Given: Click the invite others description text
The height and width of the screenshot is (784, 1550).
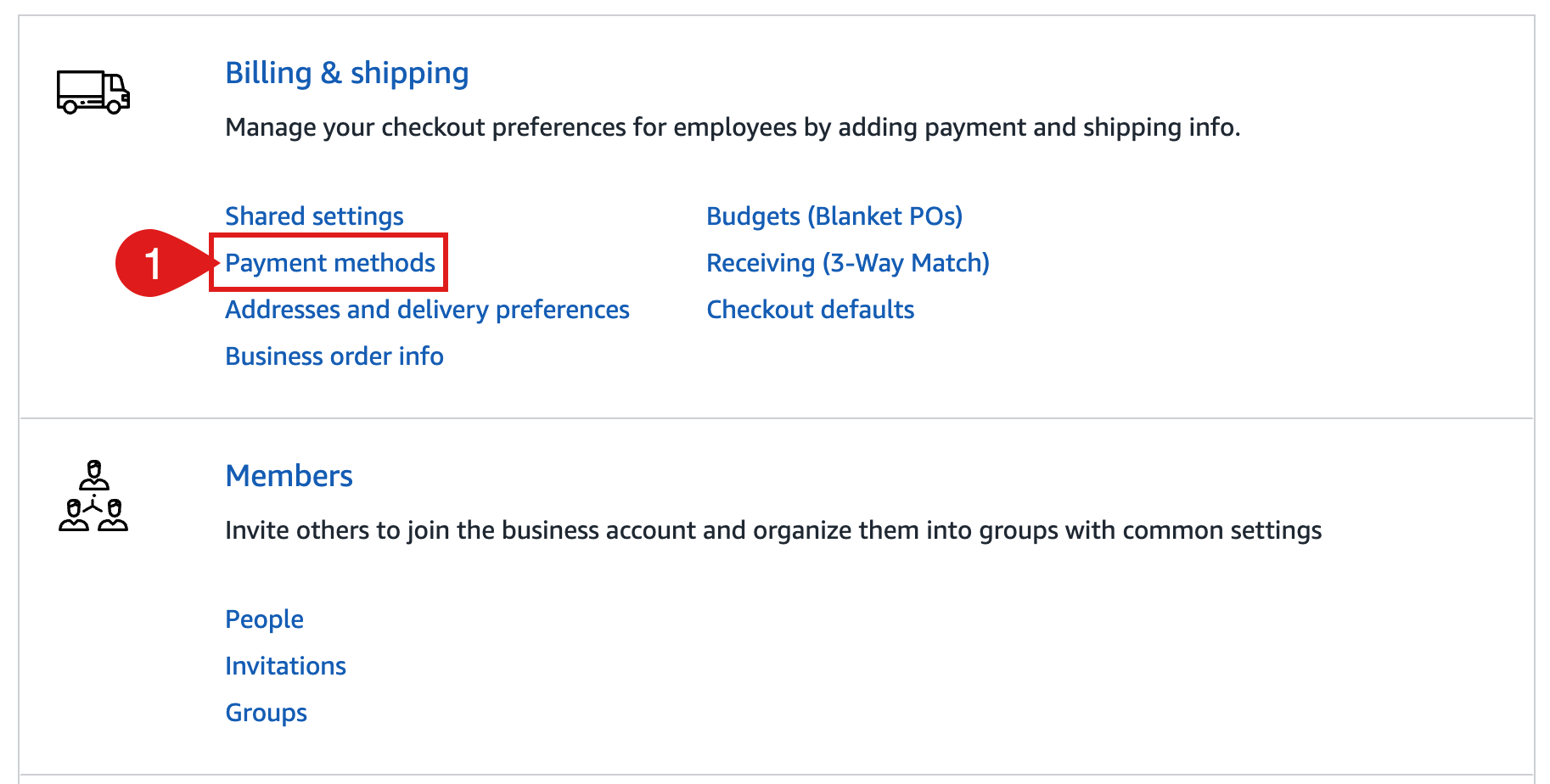Looking at the screenshot, I should (x=773, y=530).
